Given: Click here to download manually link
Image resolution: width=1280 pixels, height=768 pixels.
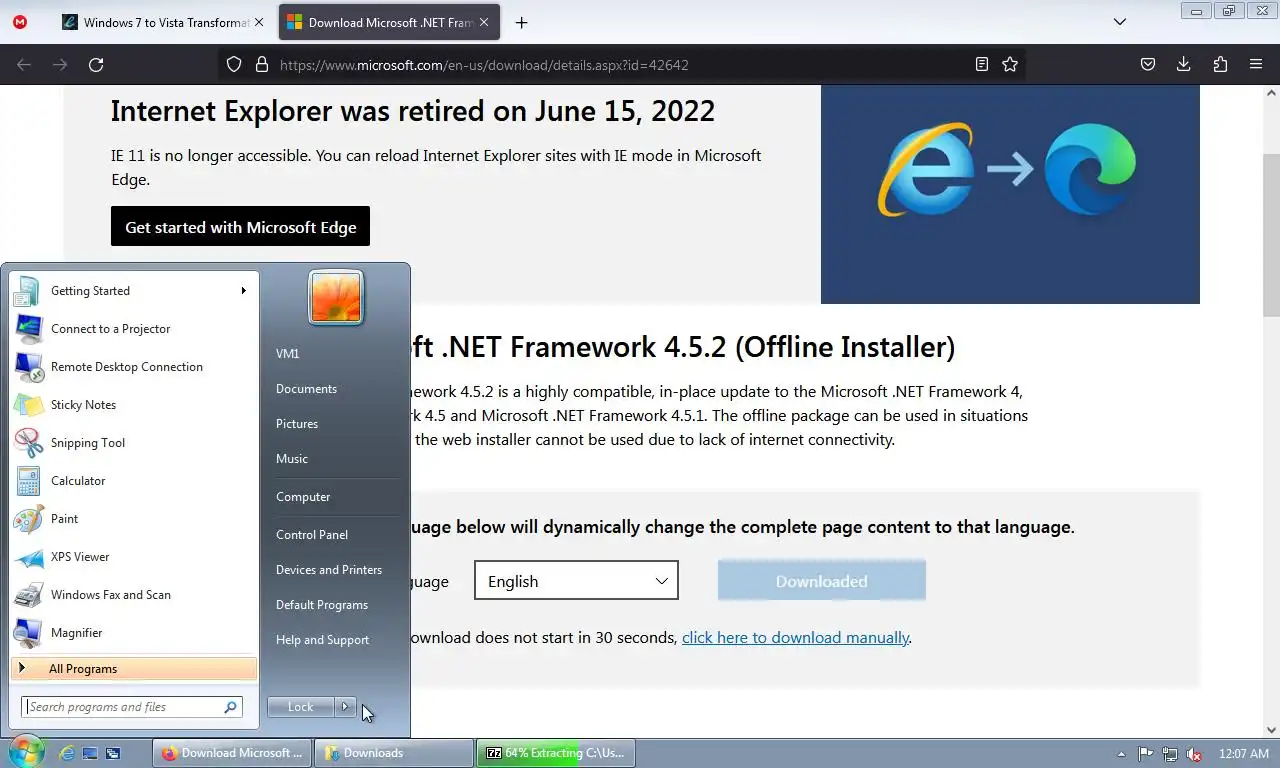Looking at the screenshot, I should [795, 637].
